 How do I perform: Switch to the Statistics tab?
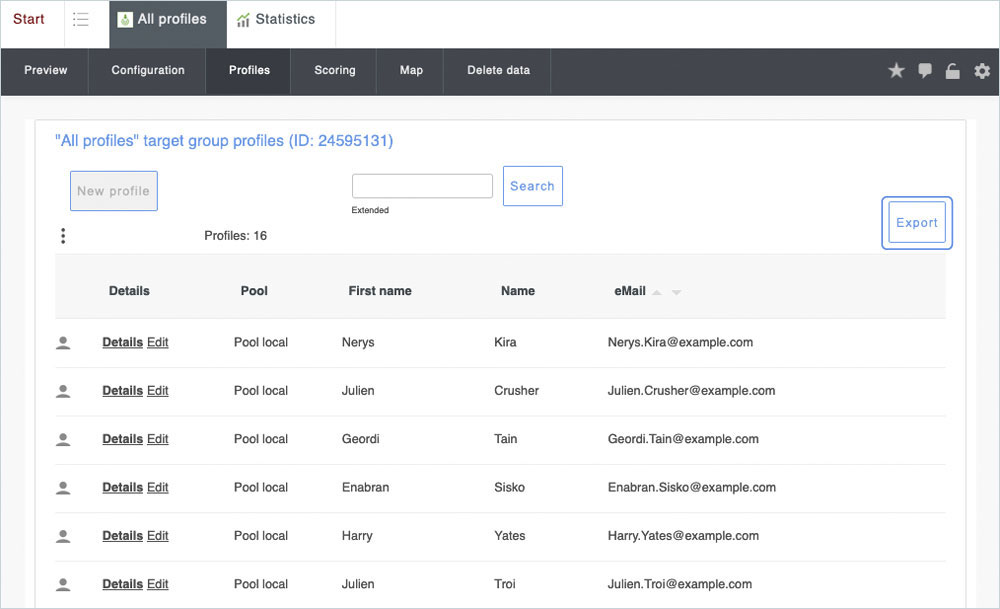coord(276,20)
